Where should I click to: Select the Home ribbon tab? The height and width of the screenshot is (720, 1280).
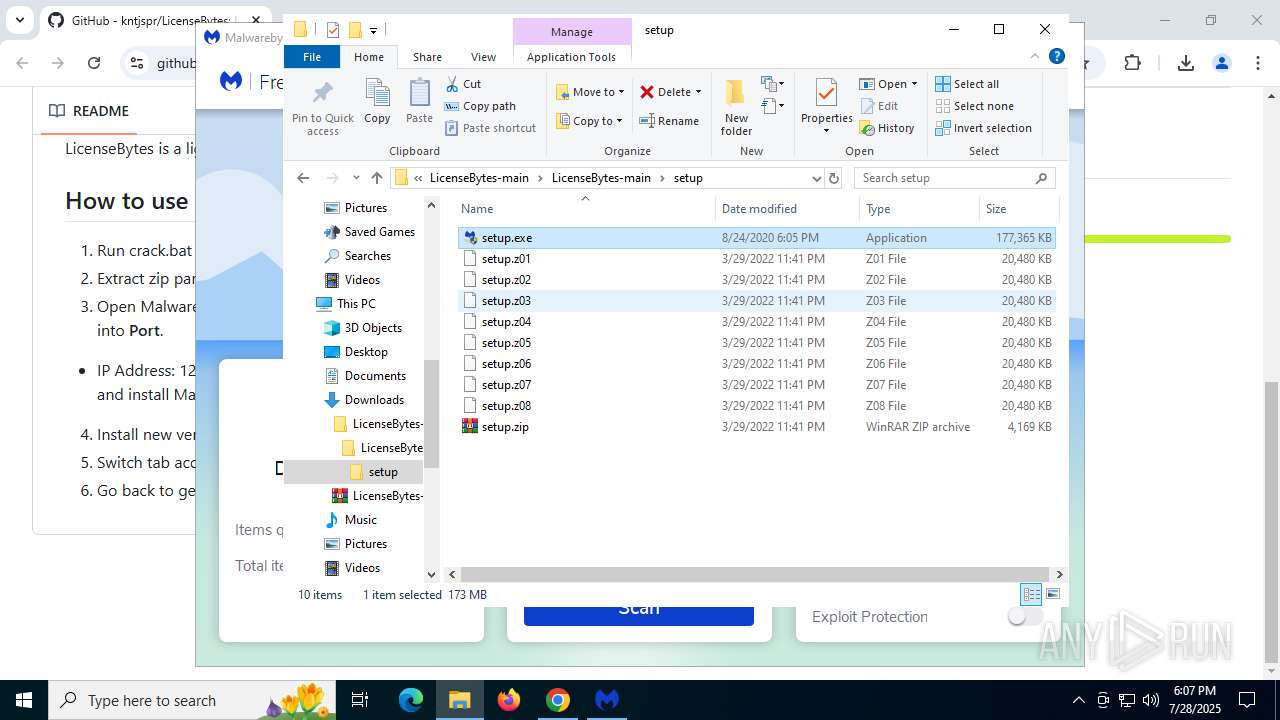(369, 57)
